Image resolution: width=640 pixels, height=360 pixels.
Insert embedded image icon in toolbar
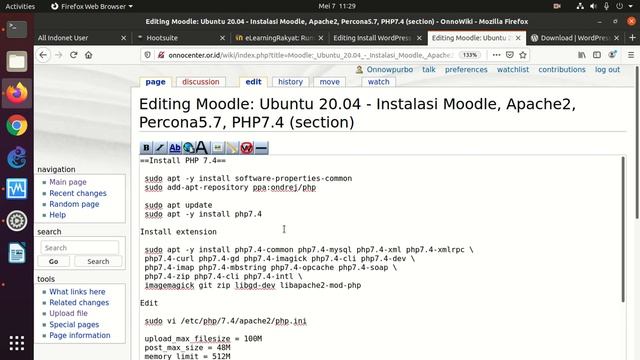pyautogui.click(x=218, y=148)
